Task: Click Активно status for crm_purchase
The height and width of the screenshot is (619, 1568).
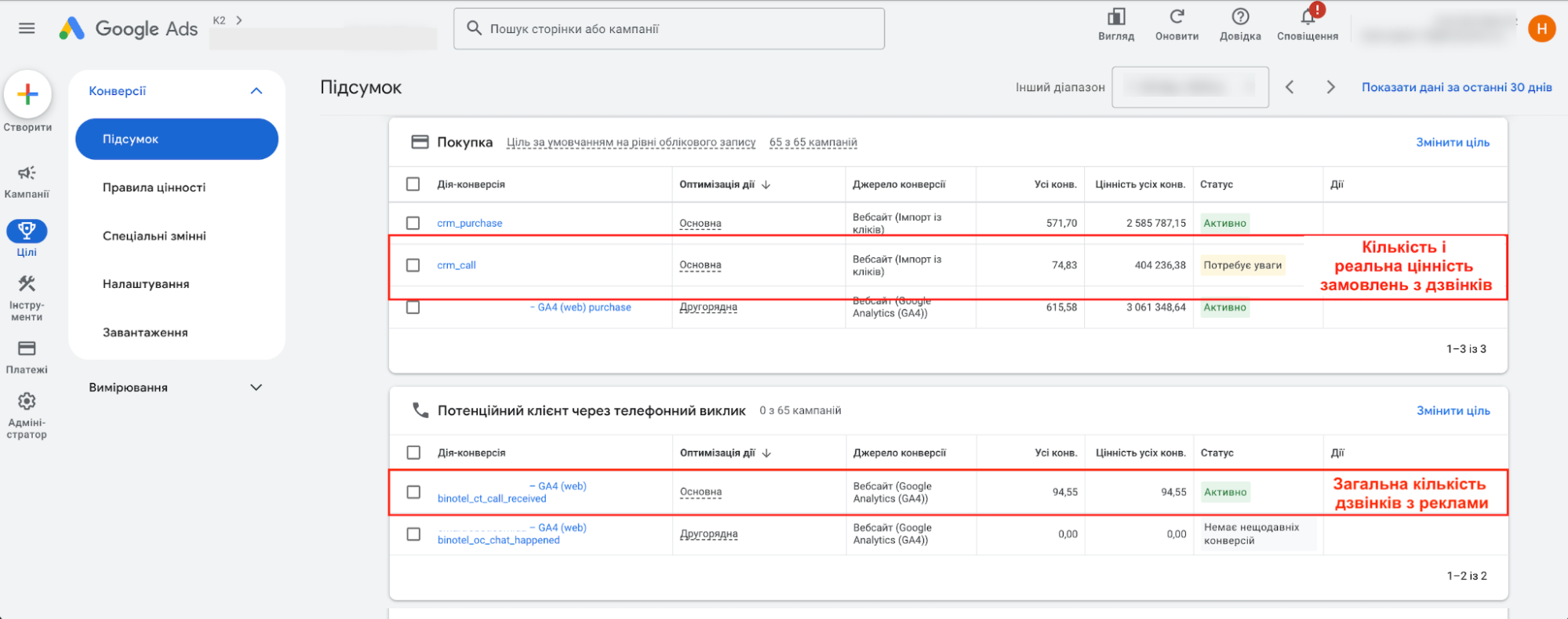Action: pyautogui.click(x=1224, y=223)
